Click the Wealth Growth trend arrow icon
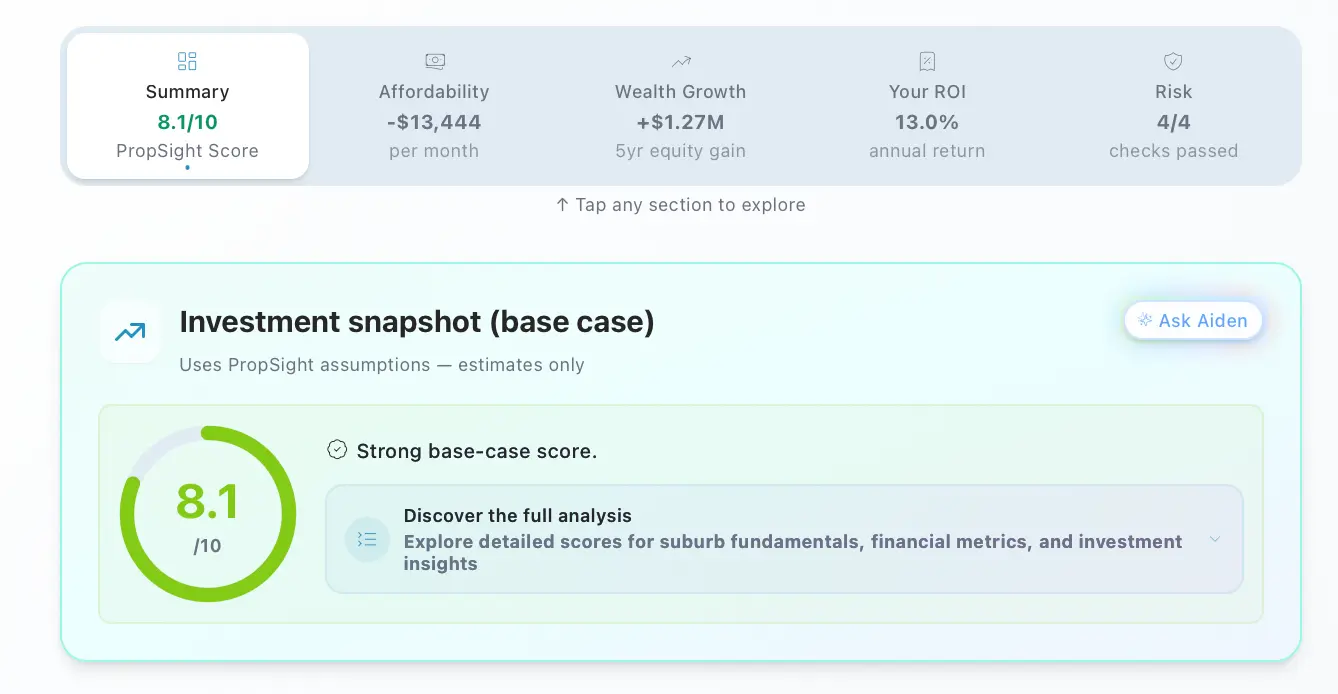This screenshot has width=1338, height=694. tap(681, 61)
